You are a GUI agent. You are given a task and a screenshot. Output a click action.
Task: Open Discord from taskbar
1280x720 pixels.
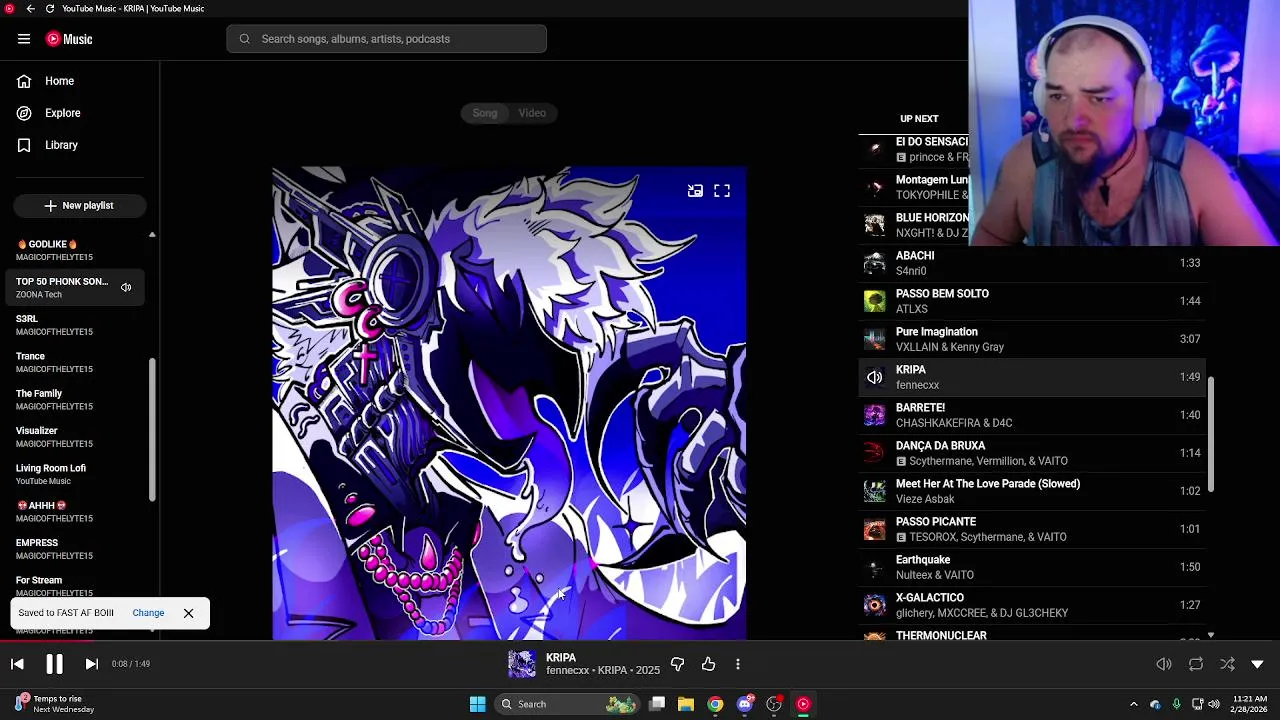click(745, 704)
